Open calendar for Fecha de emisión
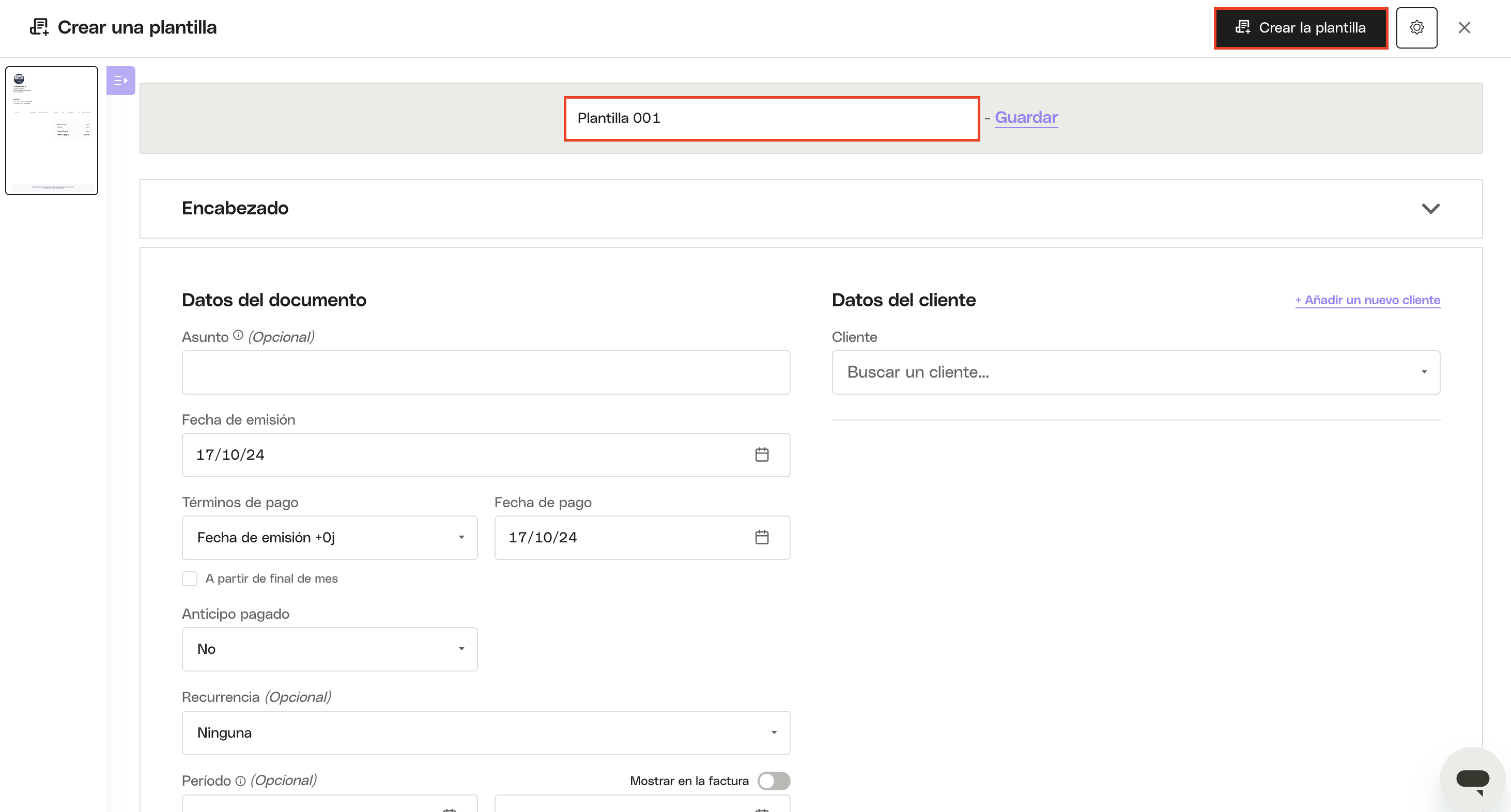 761,455
